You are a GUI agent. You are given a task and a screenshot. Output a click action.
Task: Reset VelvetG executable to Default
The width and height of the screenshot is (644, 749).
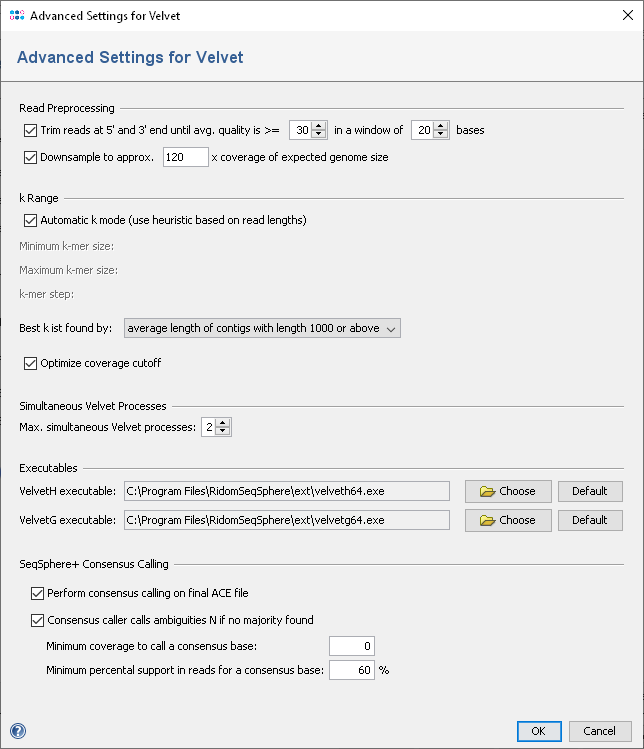click(x=590, y=520)
